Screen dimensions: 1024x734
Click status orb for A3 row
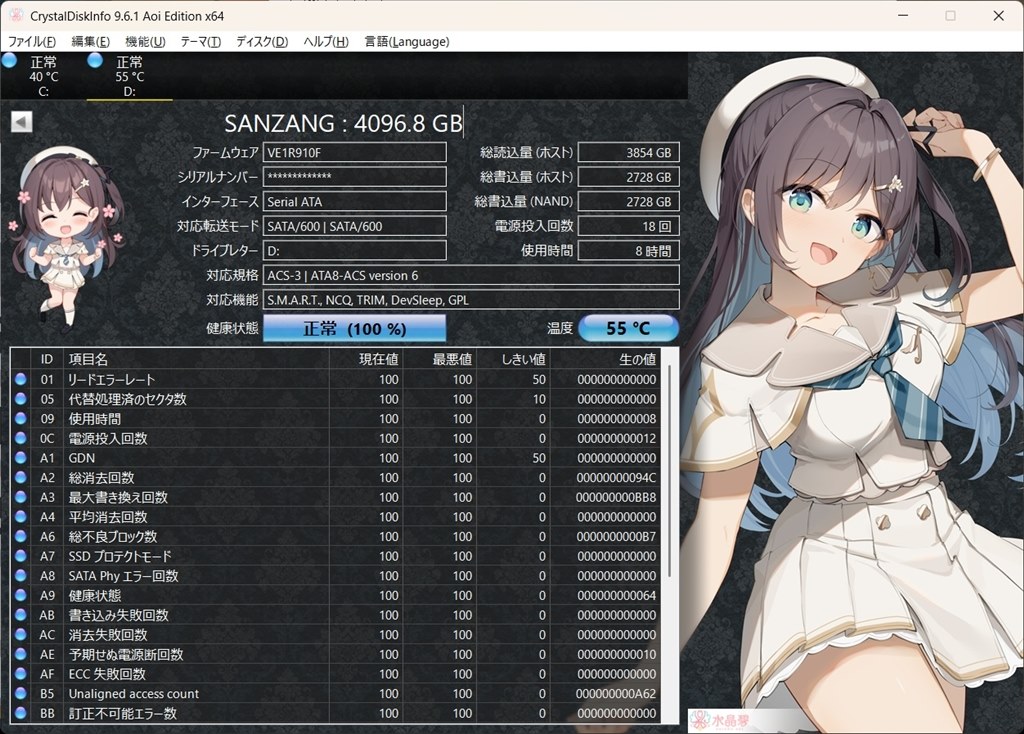20,496
